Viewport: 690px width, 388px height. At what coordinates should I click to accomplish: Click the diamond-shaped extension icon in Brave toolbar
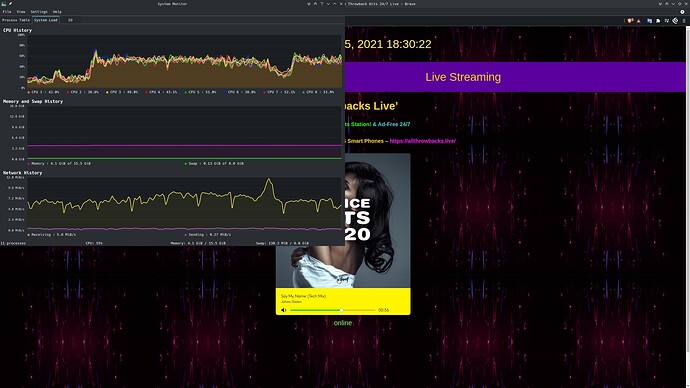pyautogui.click(x=675, y=20)
